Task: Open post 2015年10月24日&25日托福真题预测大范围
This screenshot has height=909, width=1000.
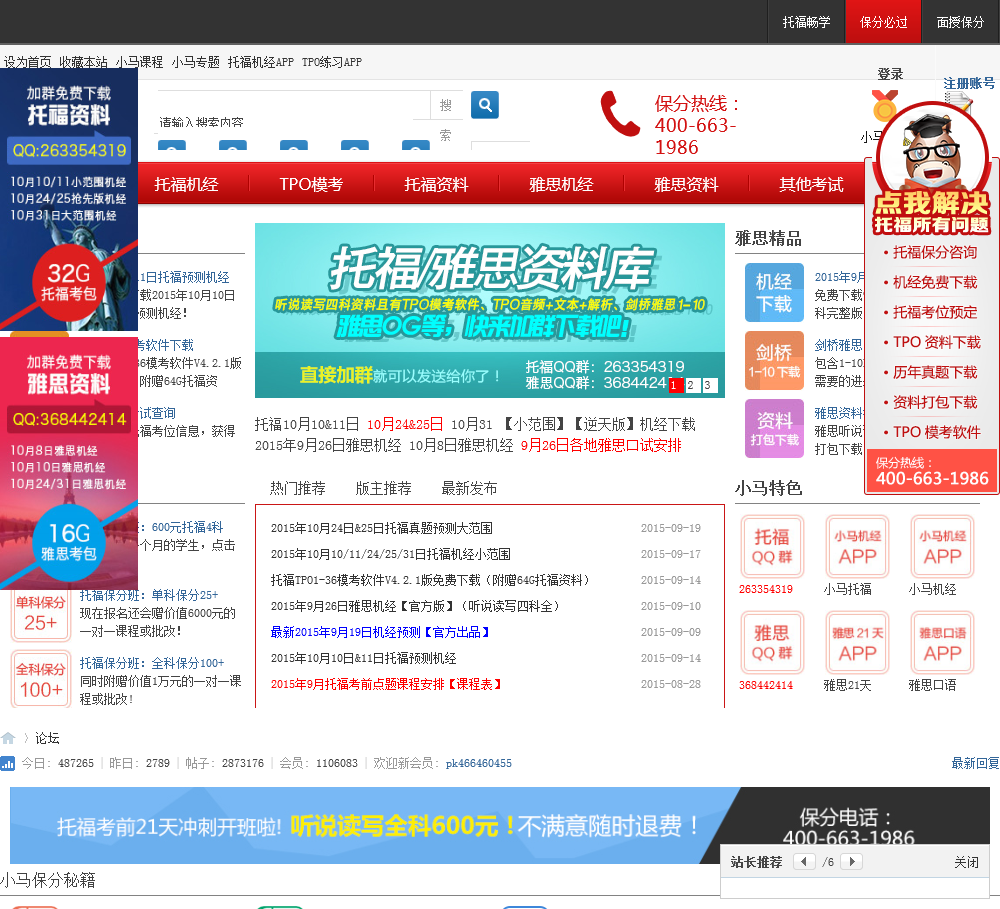Action: [381, 528]
